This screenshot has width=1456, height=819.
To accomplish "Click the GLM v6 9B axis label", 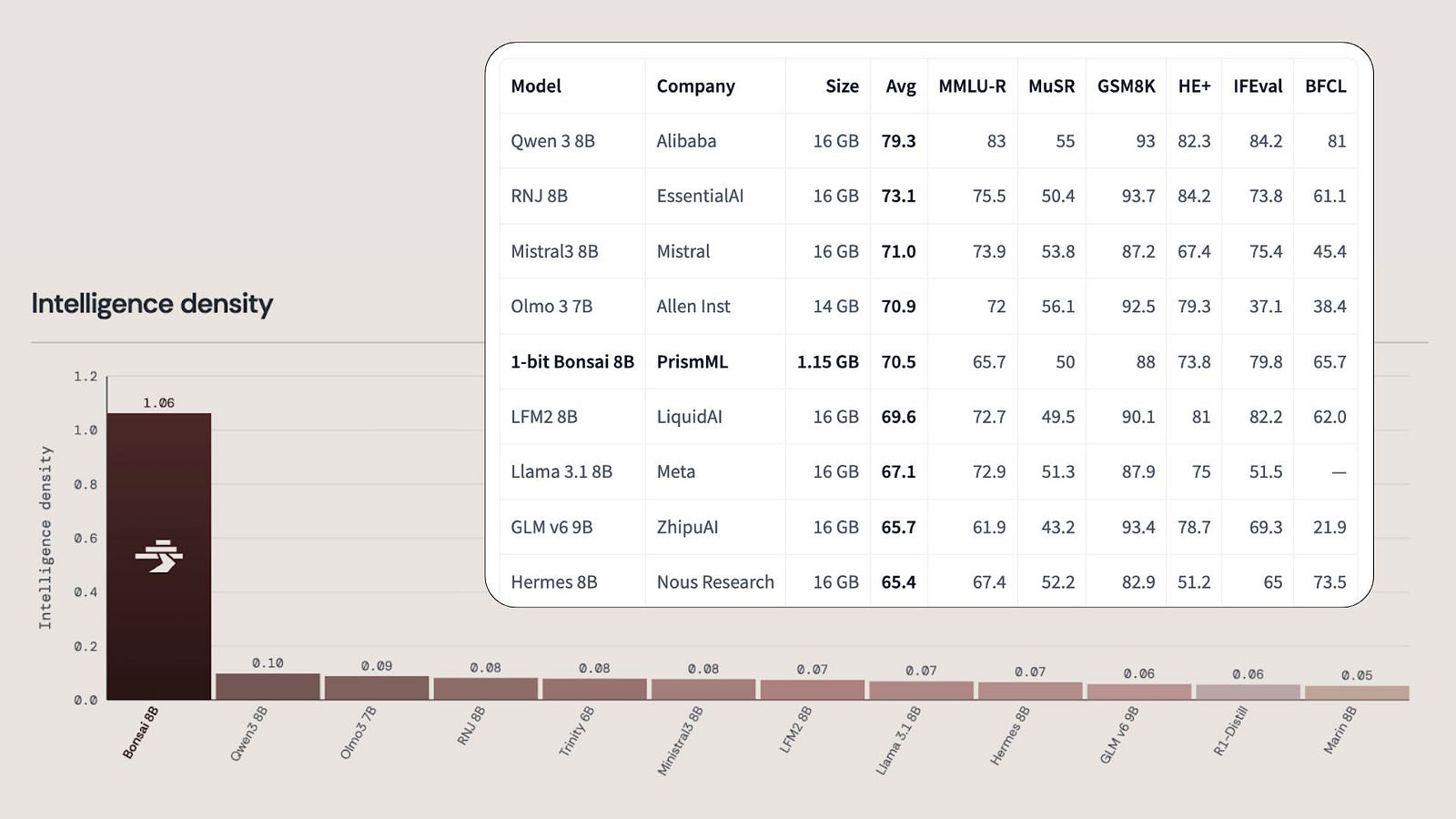I will [x=1119, y=735].
